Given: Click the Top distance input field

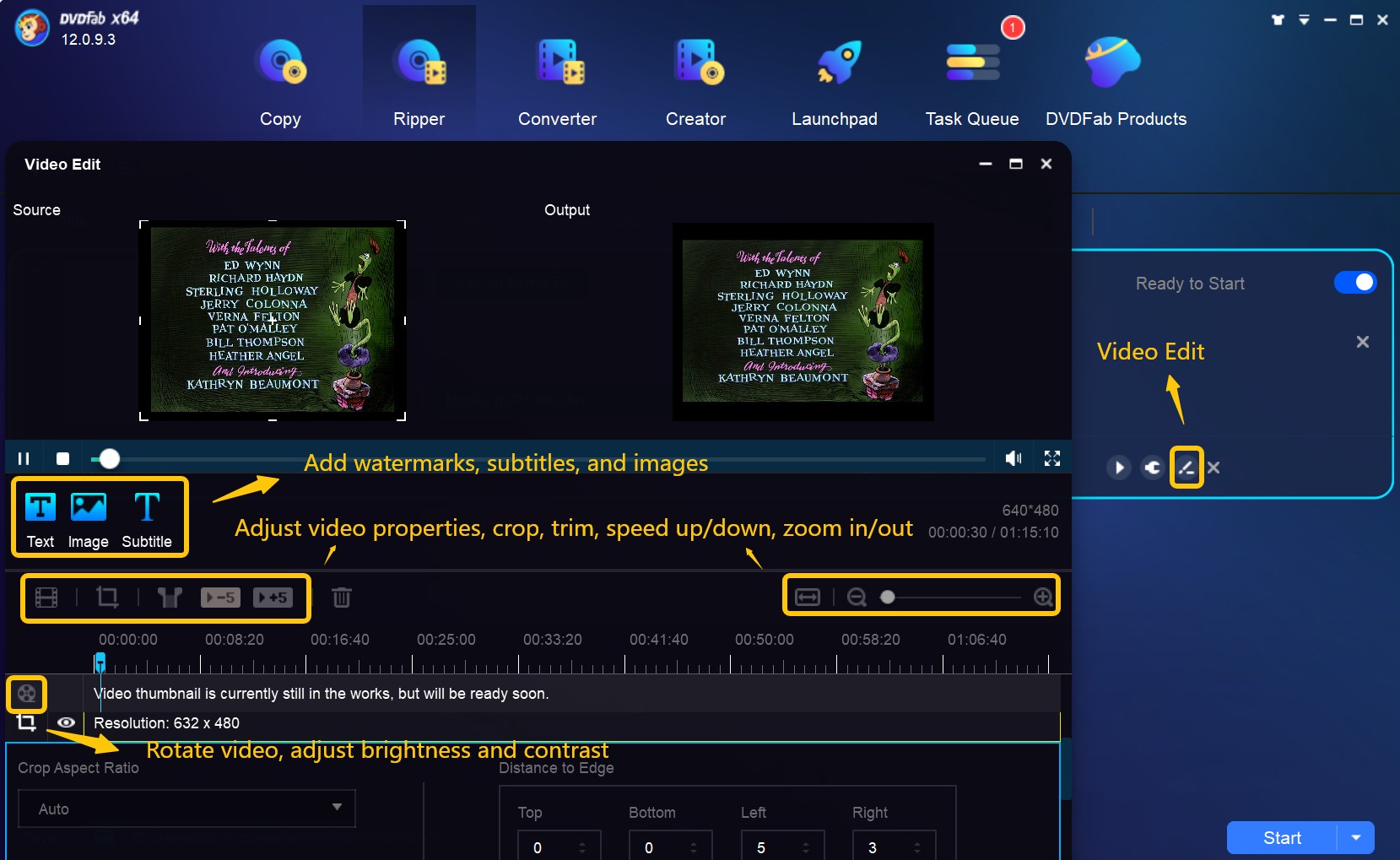Looking at the screenshot, I should pyautogui.click(x=559, y=846).
